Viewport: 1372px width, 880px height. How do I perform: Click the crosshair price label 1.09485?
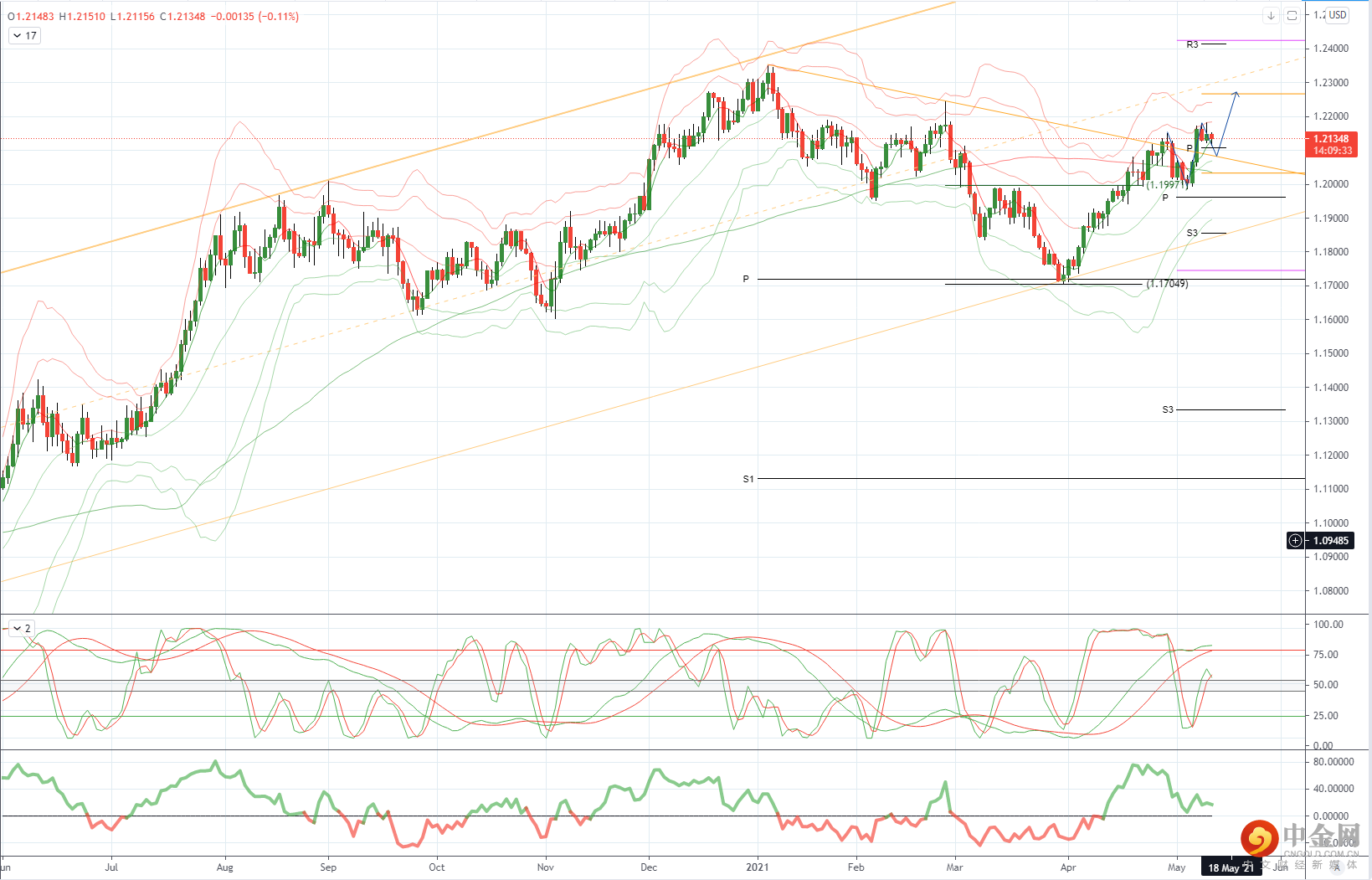pos(1331,541)
